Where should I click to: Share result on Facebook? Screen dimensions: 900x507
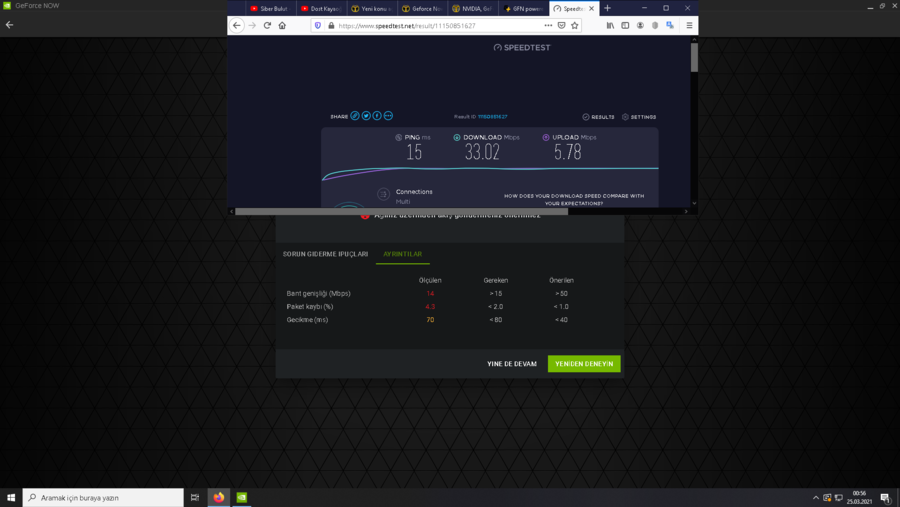(x=377, y=116)
